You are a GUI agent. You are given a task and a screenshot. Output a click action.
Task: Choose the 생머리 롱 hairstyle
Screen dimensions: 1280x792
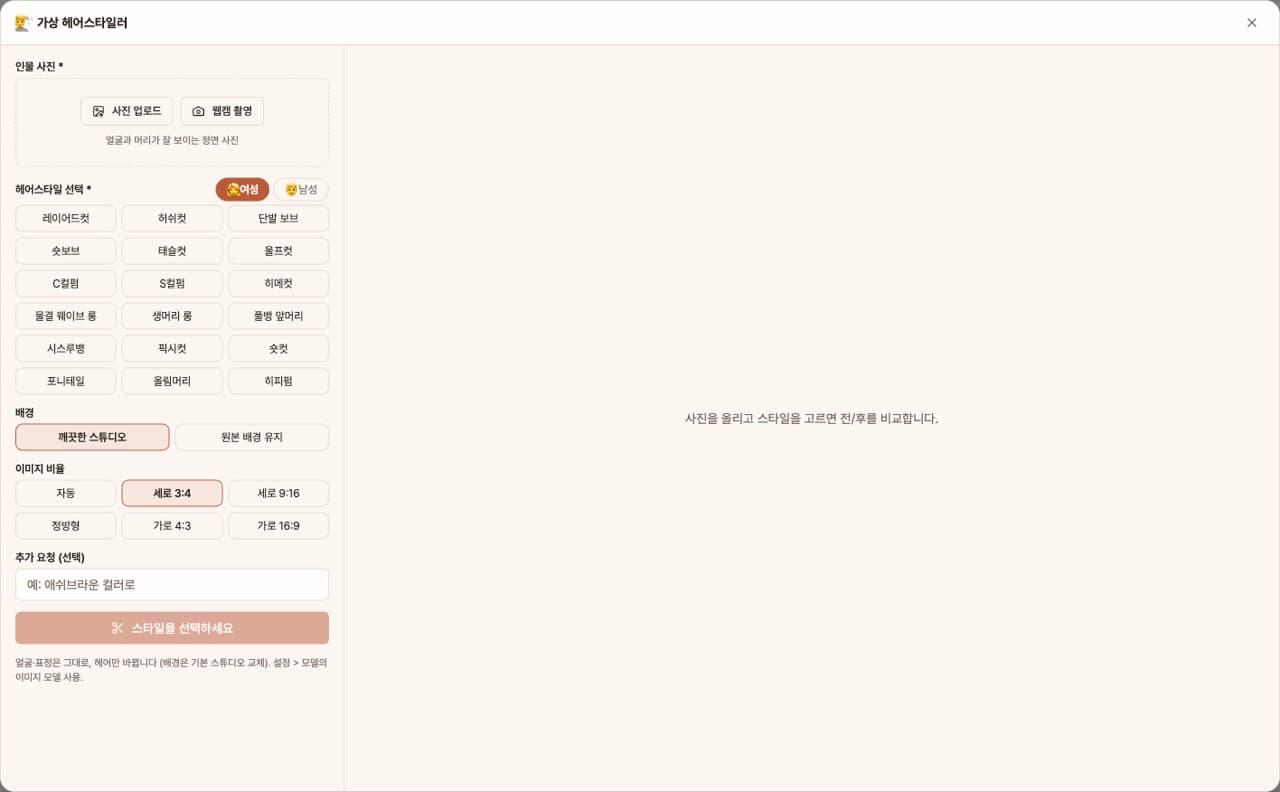pos(172,316)
